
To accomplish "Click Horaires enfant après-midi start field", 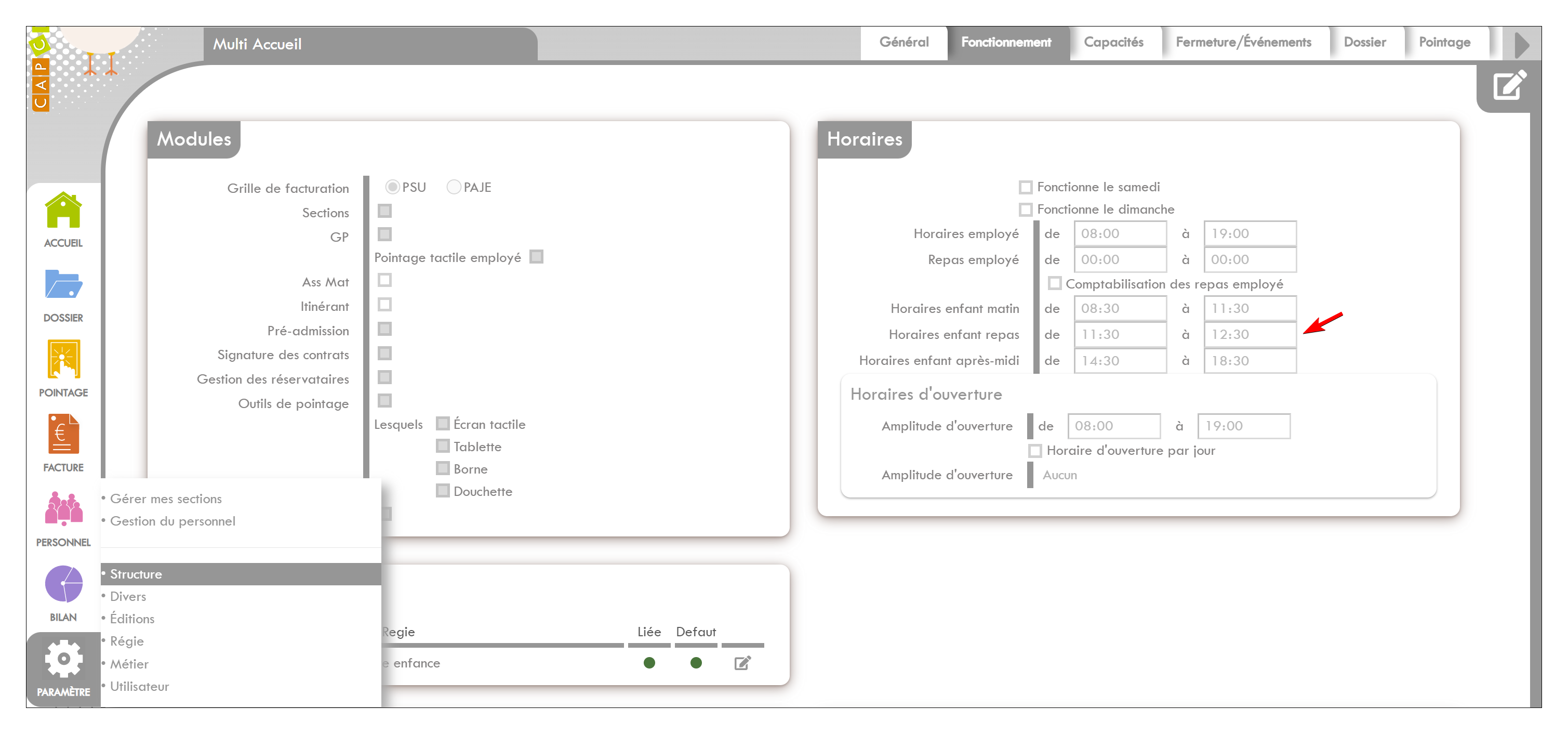I will coord(1120,361).
